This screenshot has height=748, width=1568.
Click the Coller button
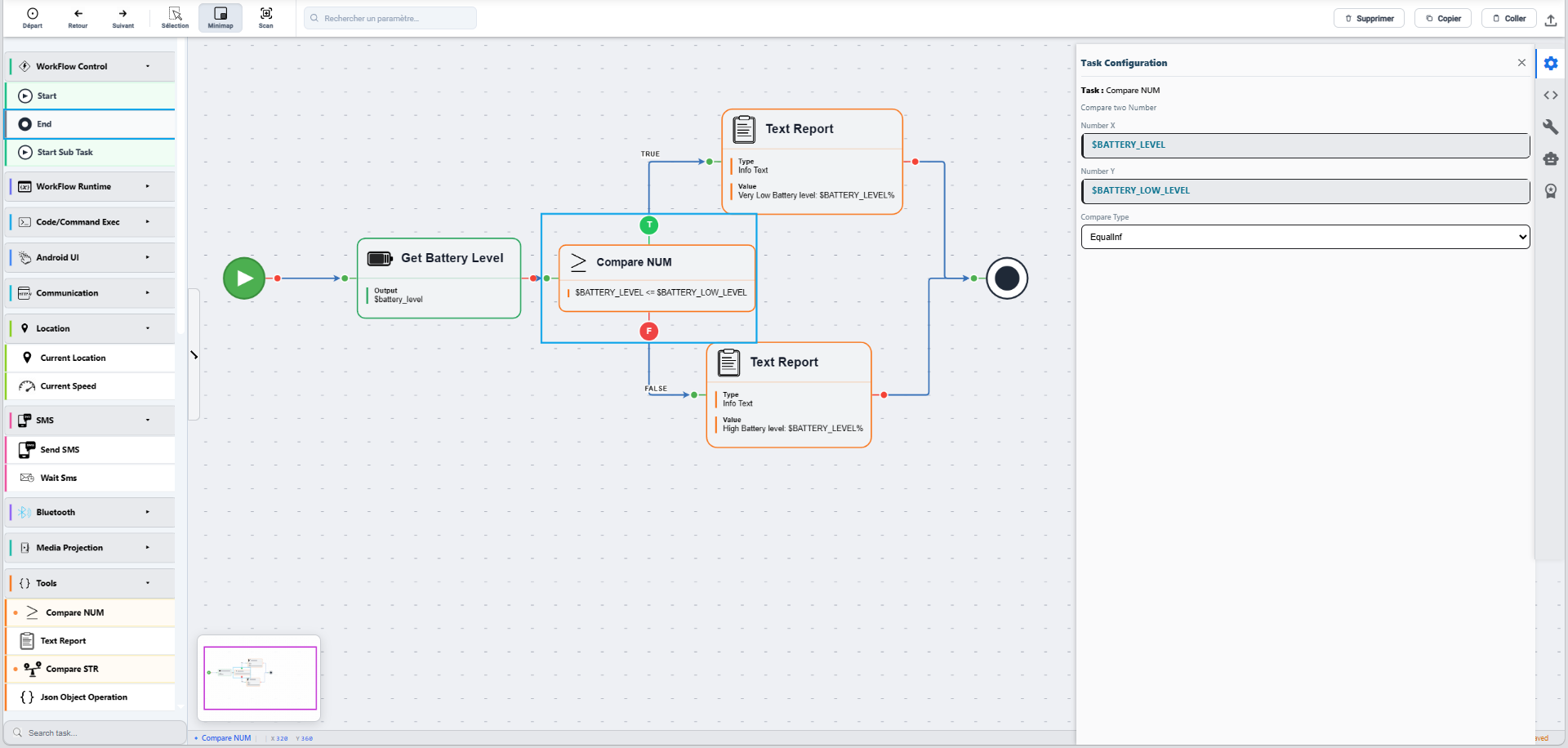click(1509, 18)
